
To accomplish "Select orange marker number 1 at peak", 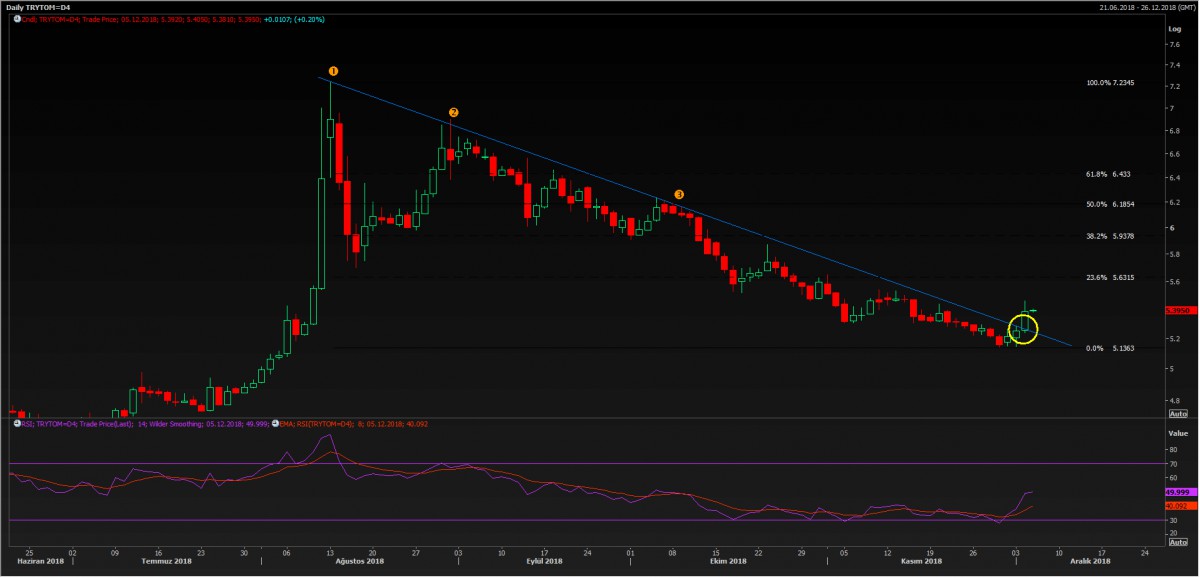I will [333, 71].
